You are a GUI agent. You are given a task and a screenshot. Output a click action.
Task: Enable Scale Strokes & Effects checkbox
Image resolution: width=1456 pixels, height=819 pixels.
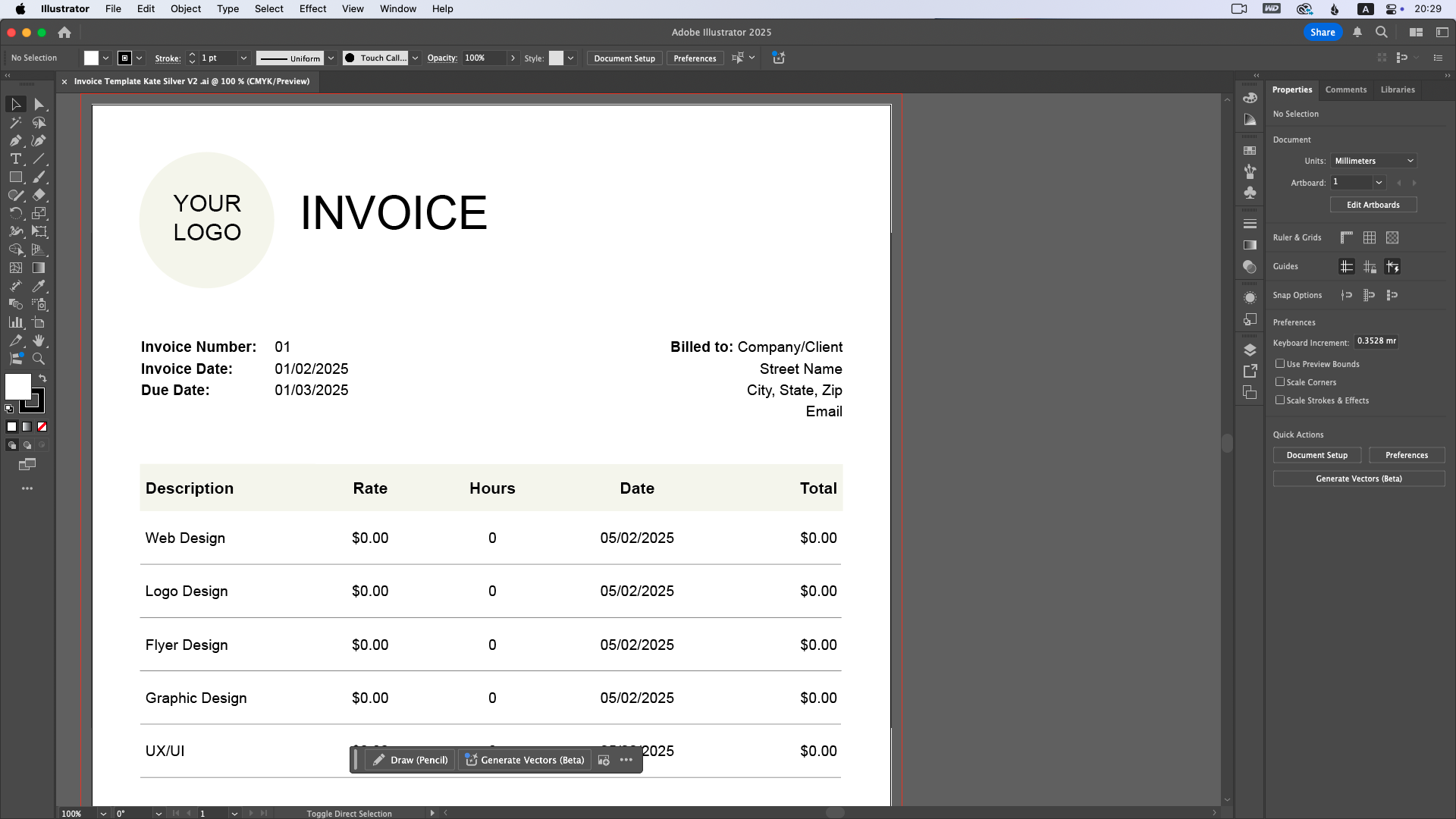click(1280, 400)
